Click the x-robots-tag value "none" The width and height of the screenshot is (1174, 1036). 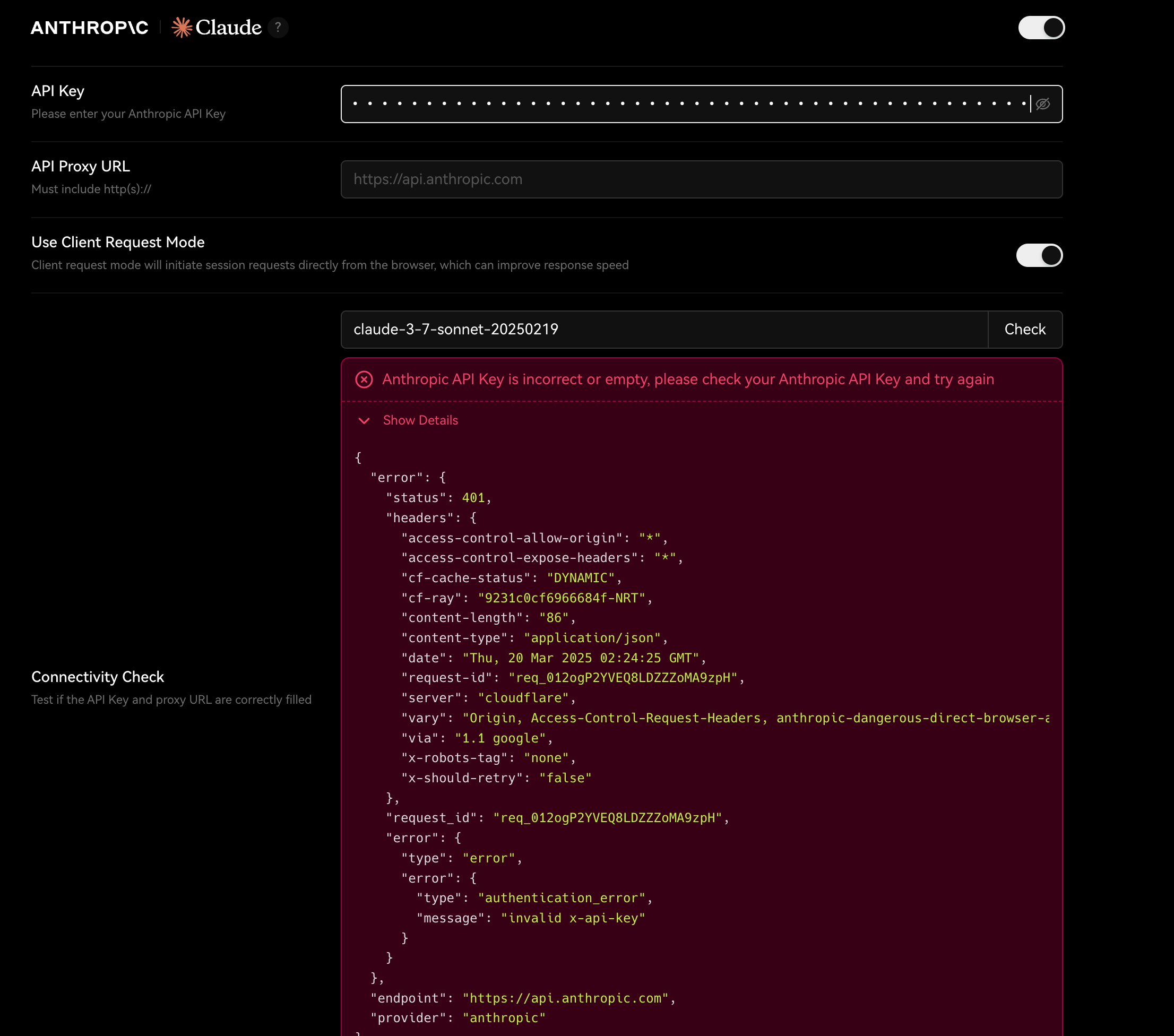[546, 758]
